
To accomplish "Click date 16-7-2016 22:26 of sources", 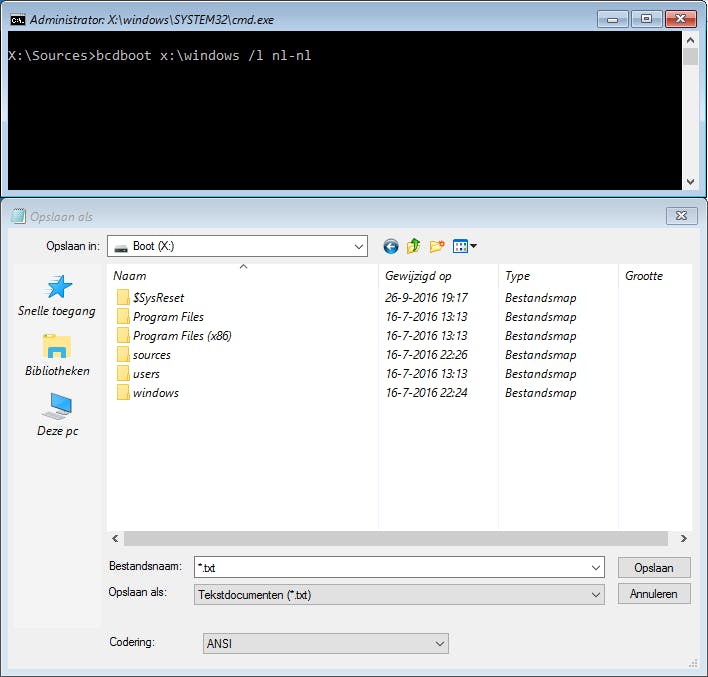I will tap(426, 355).
